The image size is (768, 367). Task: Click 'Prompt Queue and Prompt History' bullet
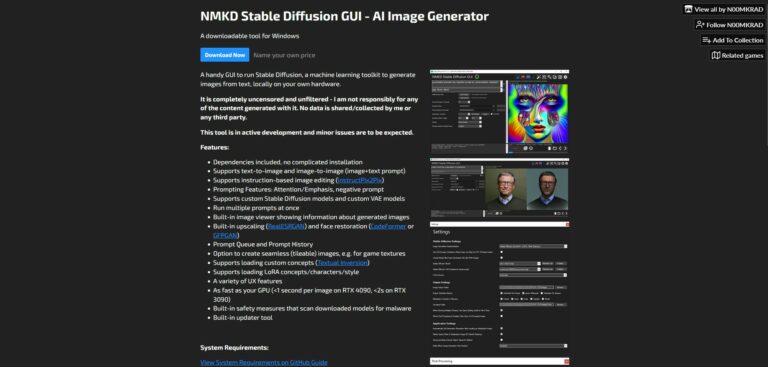263,245
